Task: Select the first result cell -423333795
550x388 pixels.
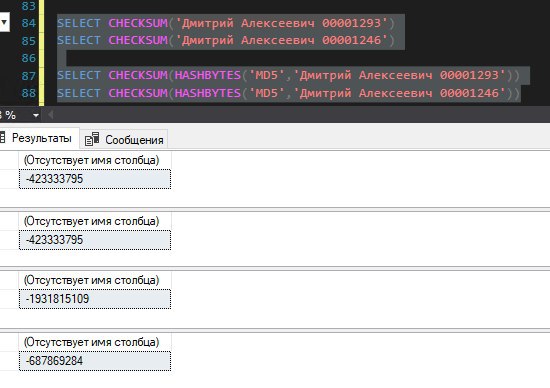Action: pos(95,179)
